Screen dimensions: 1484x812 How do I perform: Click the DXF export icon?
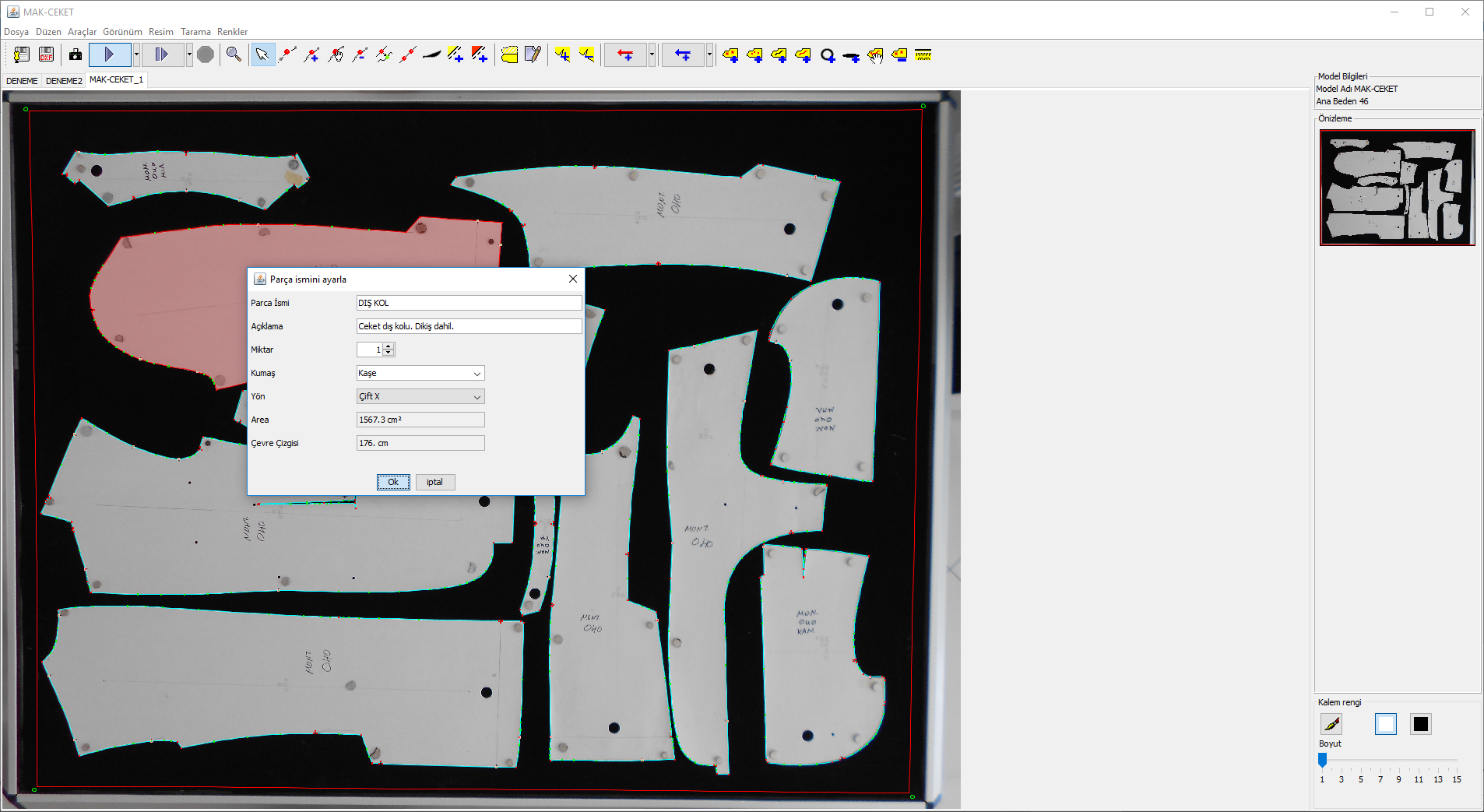click(47, 54)
